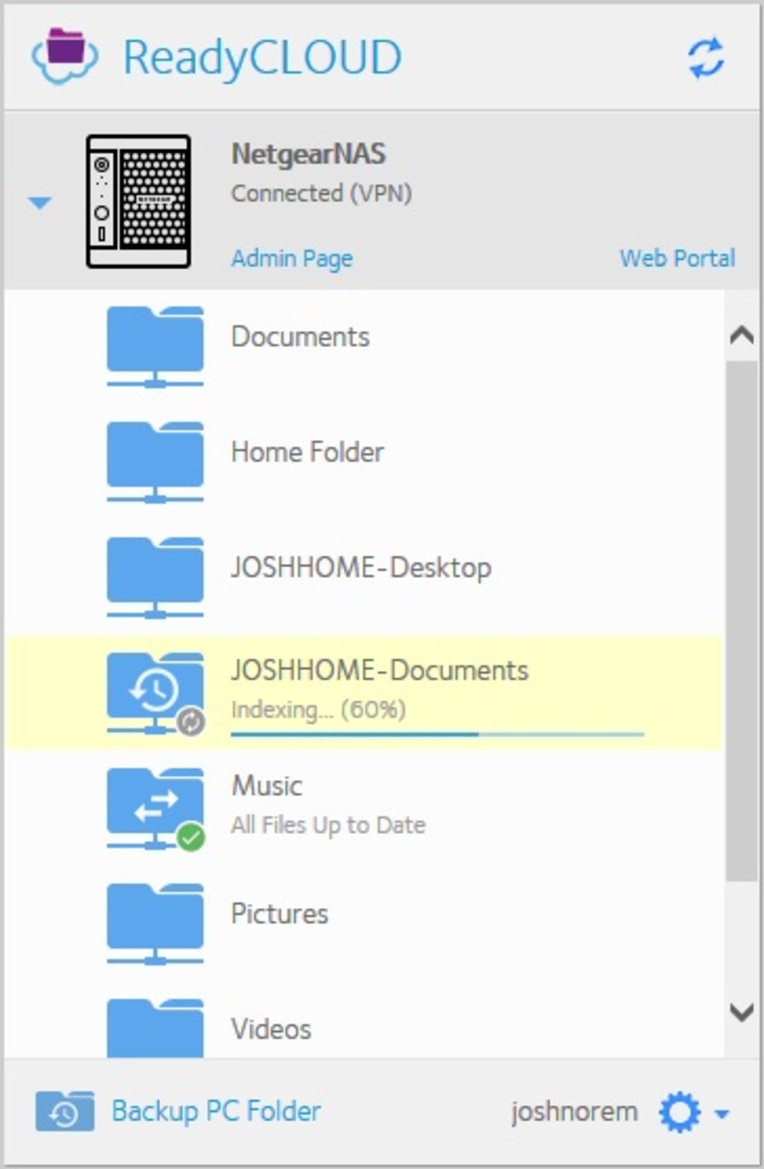This screenshot has width=764, height=1169.
Task: Click the Documents network folder icon
Action: coord(155,347)
